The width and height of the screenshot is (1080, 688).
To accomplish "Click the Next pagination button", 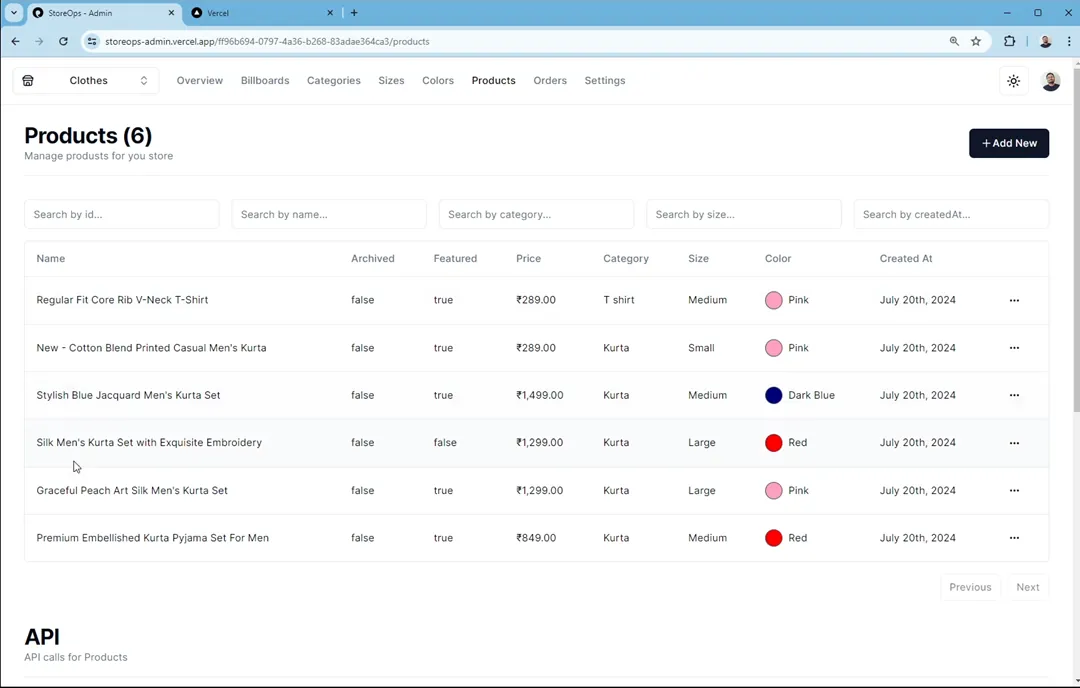I will click(1028, 587).
